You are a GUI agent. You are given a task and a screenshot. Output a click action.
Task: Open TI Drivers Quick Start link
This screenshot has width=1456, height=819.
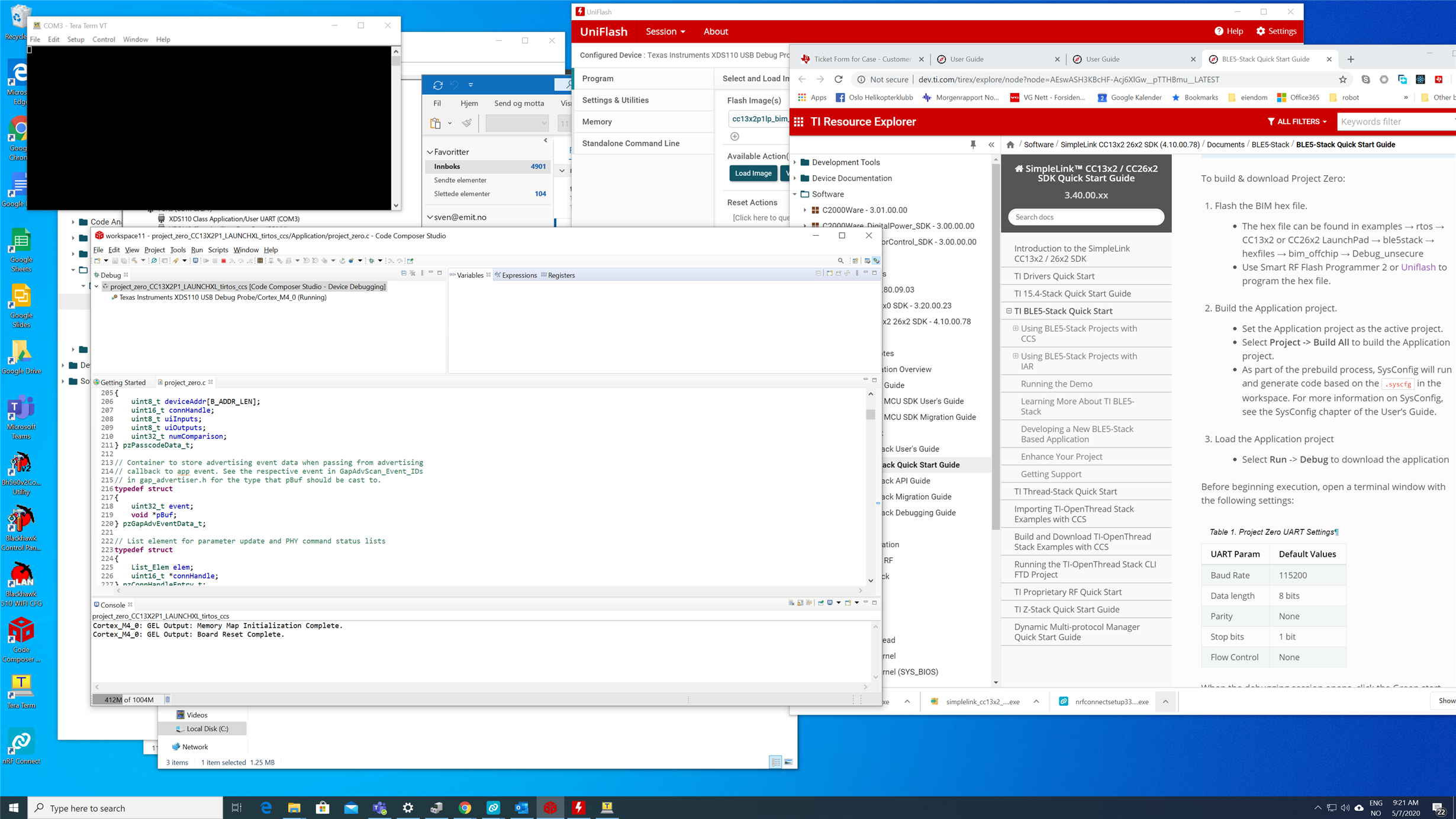pos(1054,276)
